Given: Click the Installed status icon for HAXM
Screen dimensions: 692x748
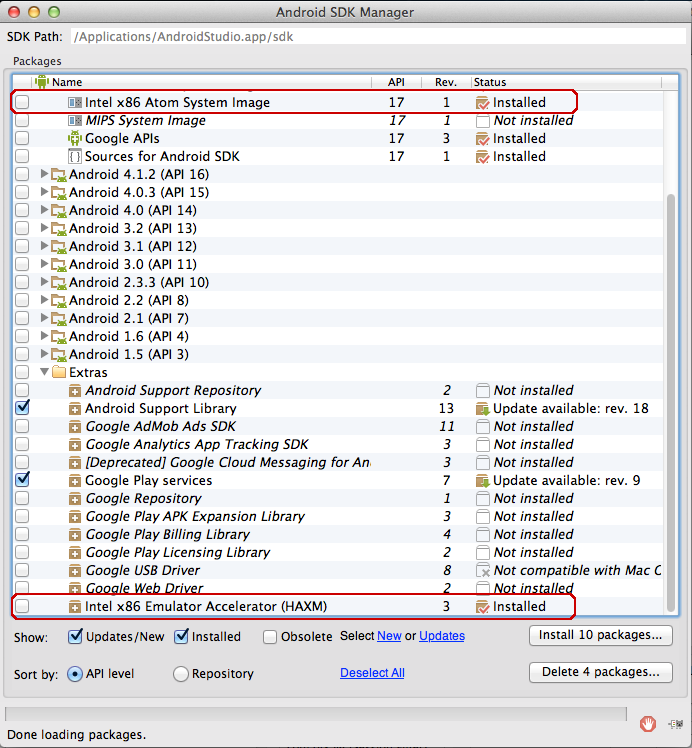Looking at the screenshot, I should pos(483,607).
